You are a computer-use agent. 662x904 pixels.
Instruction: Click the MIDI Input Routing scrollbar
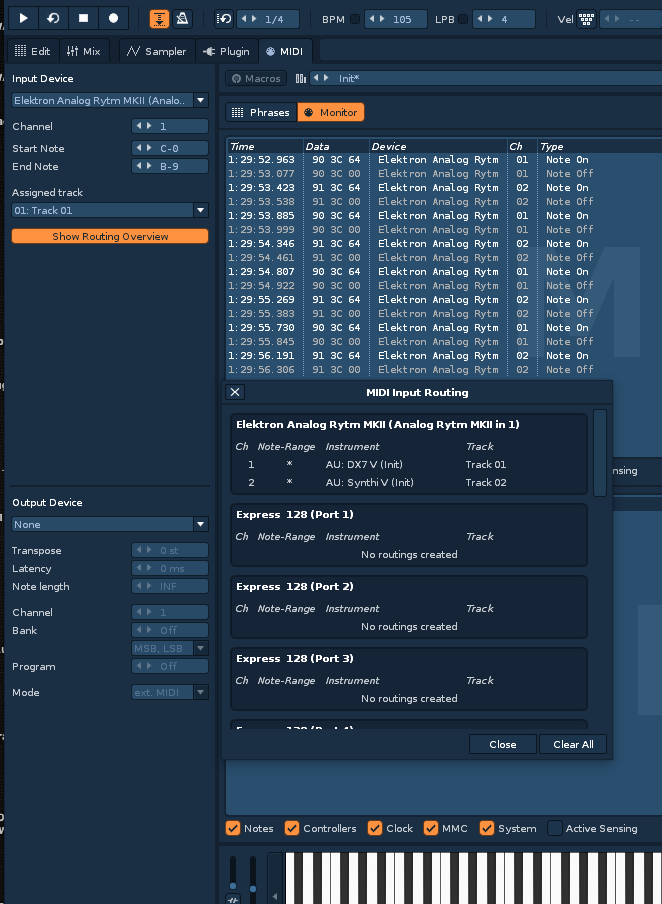(x=600, y=452)
